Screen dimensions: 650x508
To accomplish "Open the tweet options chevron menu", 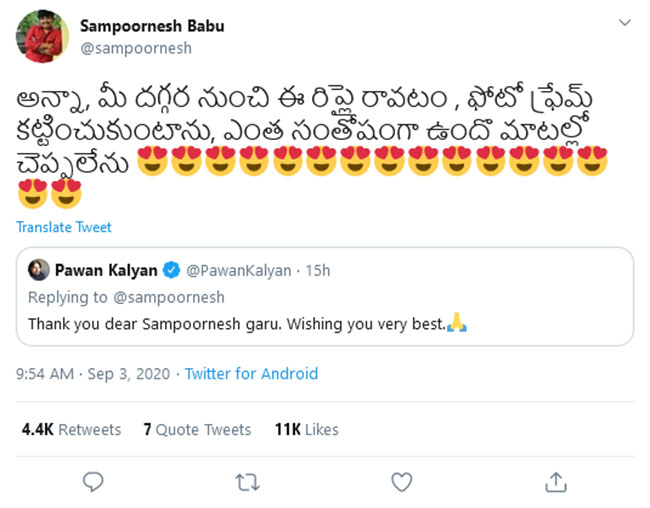I will click(624, 22).
